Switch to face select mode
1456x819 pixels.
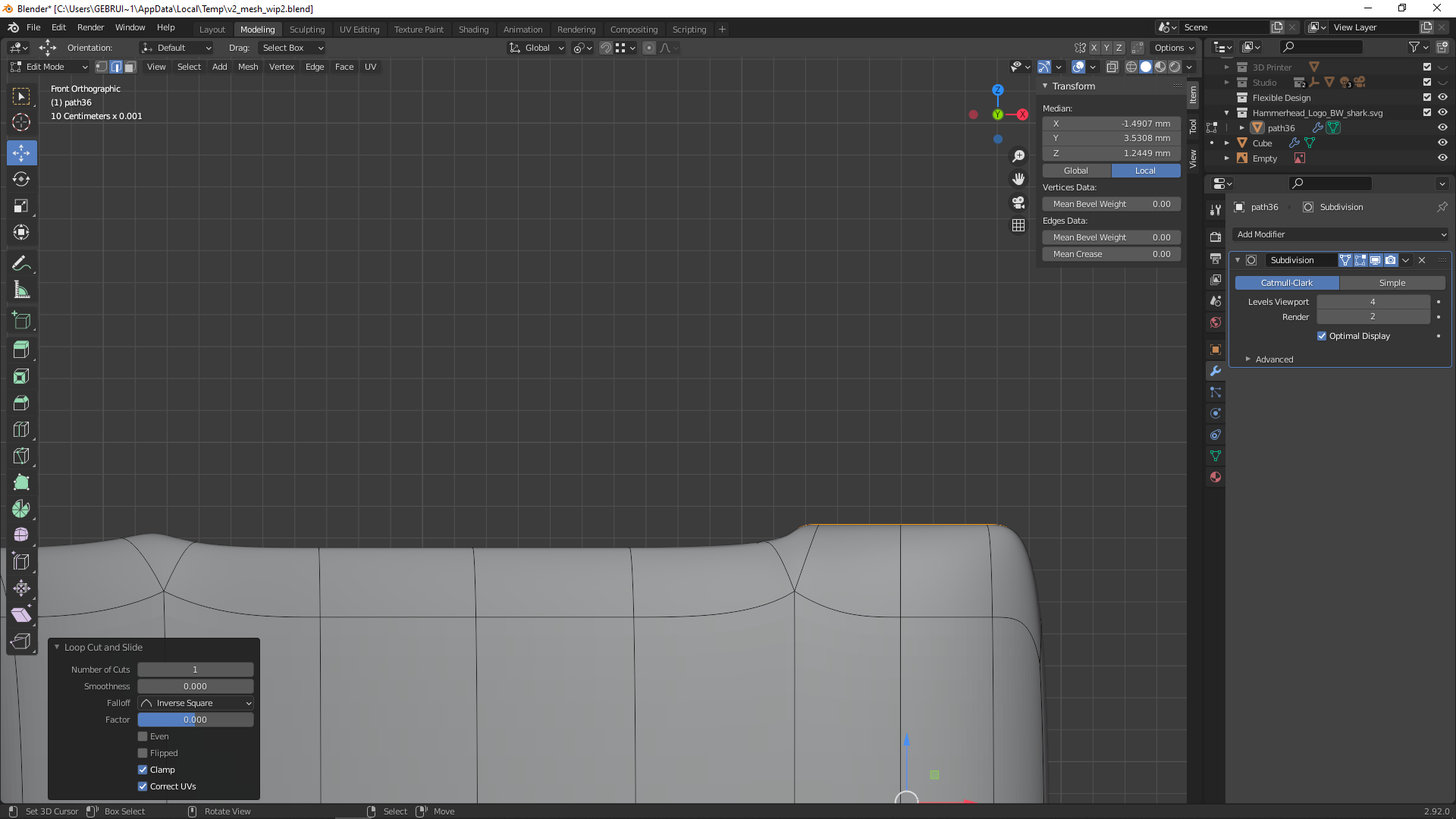click(130, 67)
